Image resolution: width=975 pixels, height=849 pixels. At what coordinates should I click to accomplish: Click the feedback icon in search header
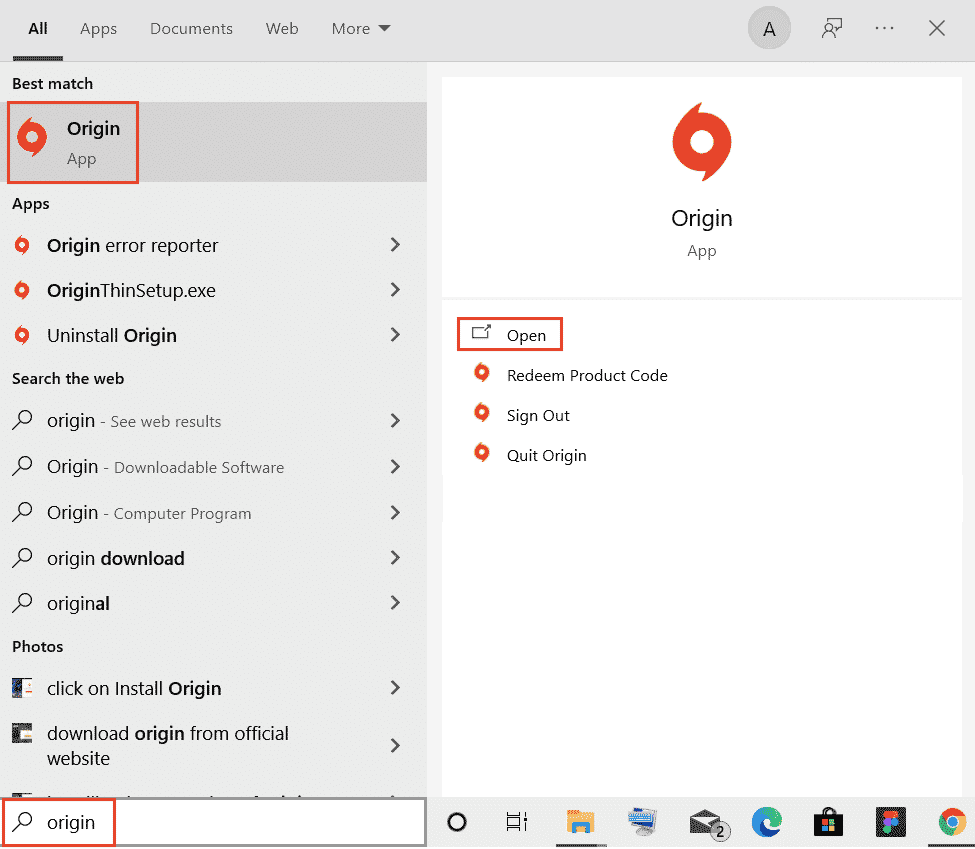click(830, 29)
